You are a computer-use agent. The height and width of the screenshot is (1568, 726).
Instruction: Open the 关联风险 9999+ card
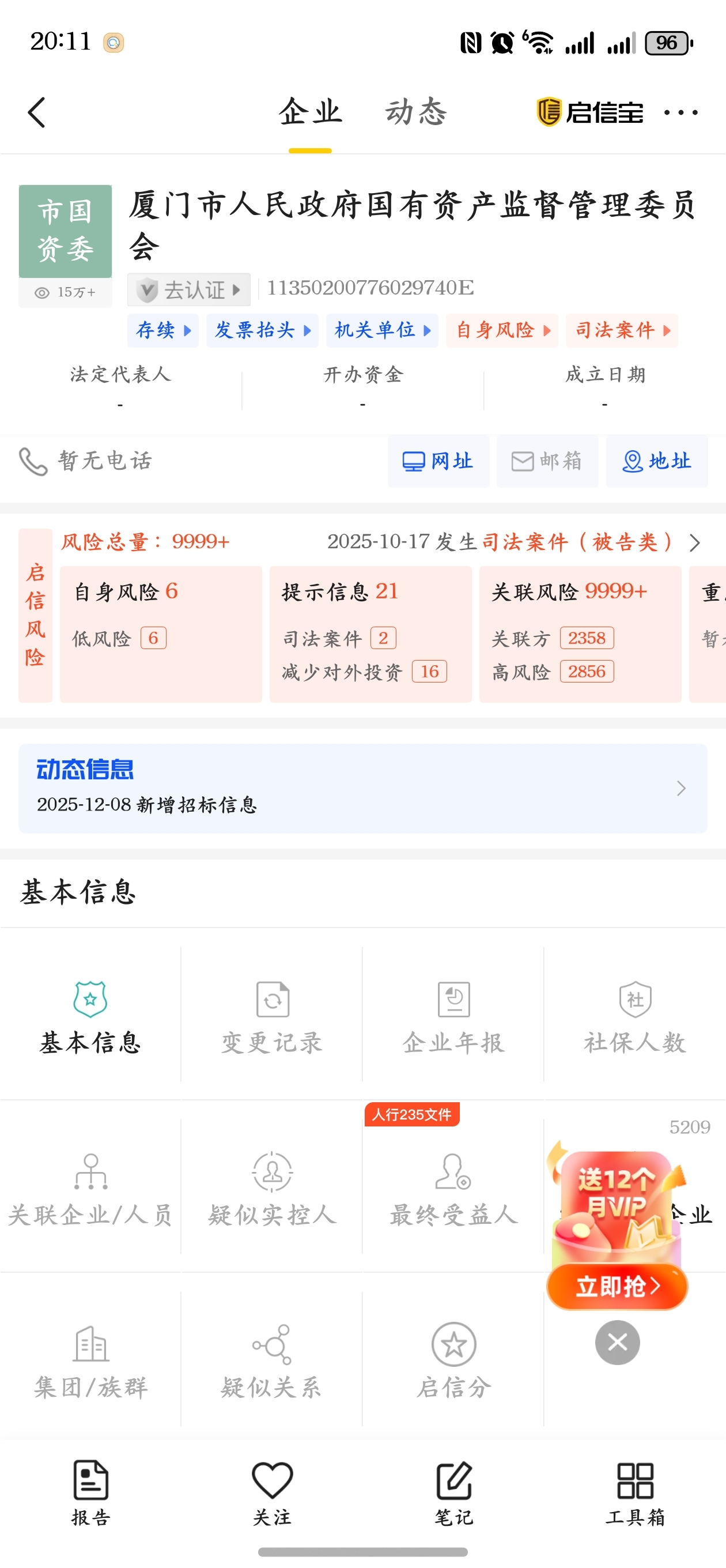(x=581, y=634)
